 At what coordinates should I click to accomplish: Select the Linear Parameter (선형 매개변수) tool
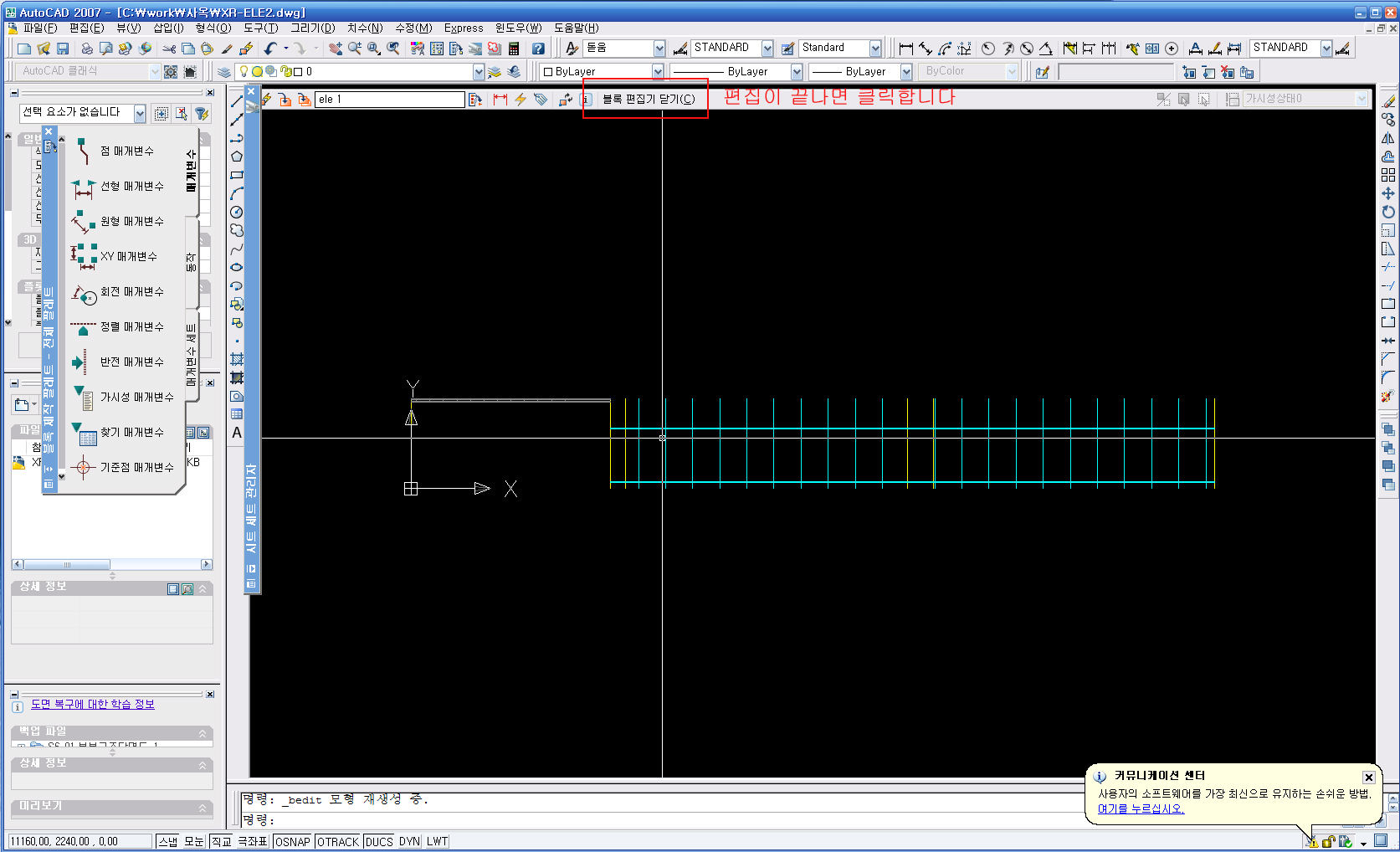pos(131,187)
